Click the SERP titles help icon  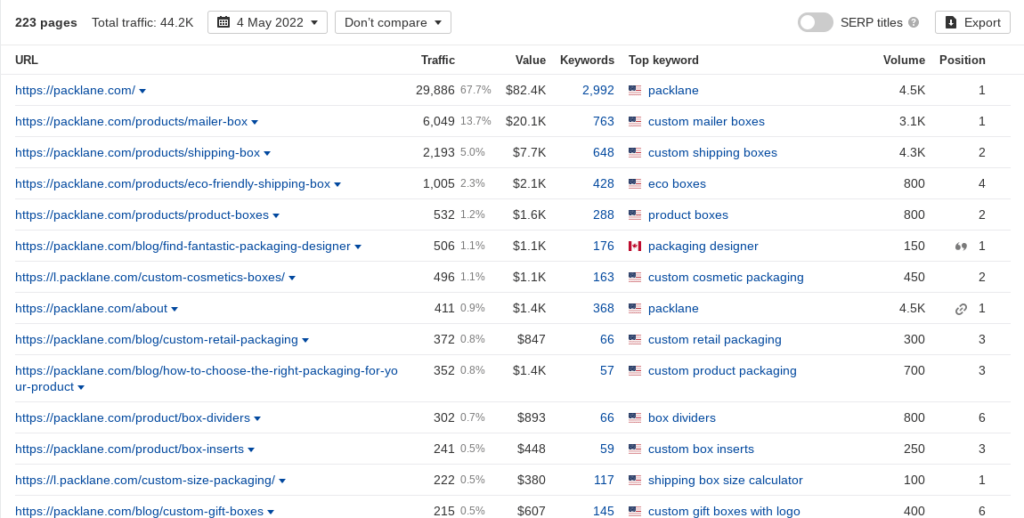(x=914, y=22)
